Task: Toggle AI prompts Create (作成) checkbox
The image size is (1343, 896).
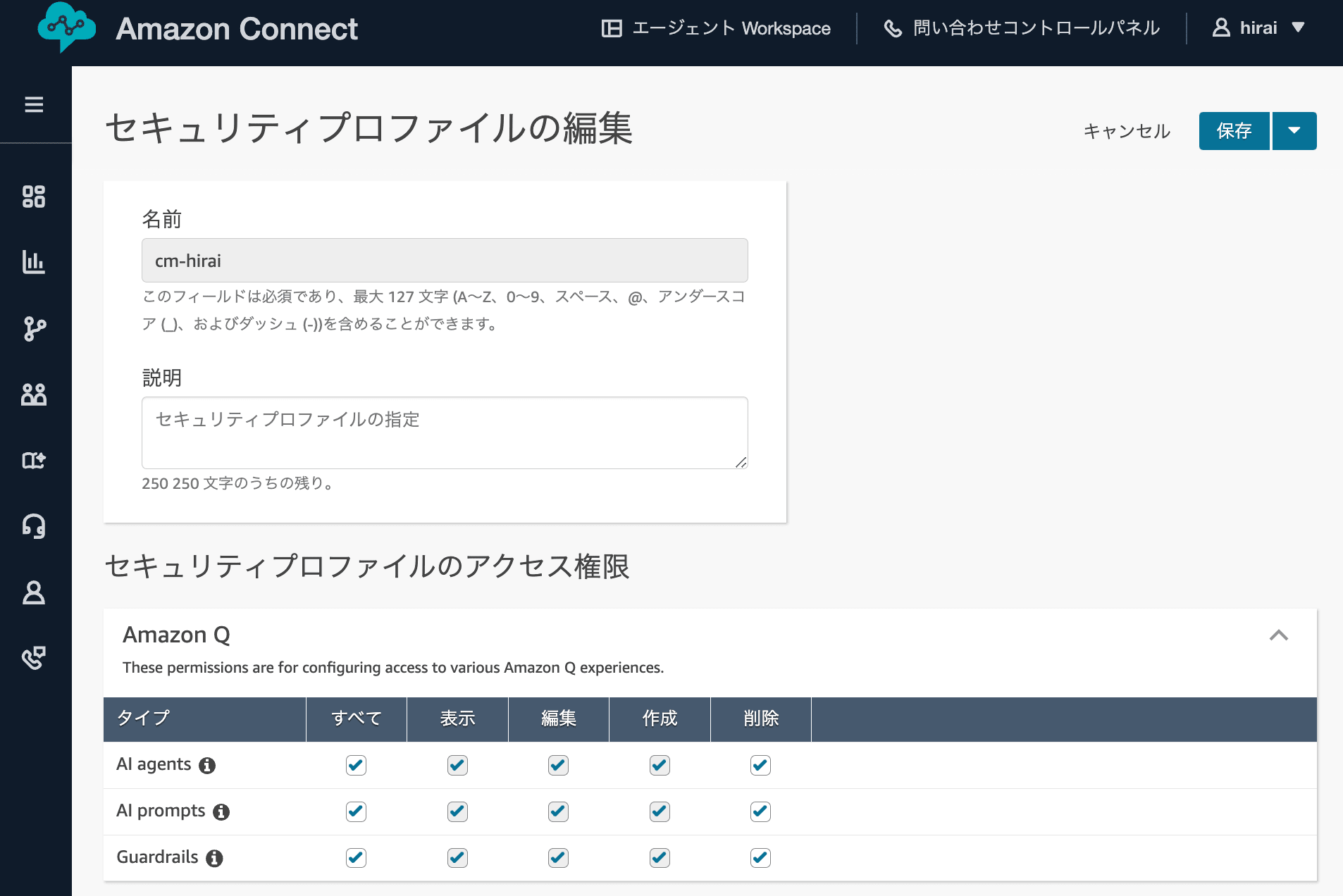Action: [660, 811]
